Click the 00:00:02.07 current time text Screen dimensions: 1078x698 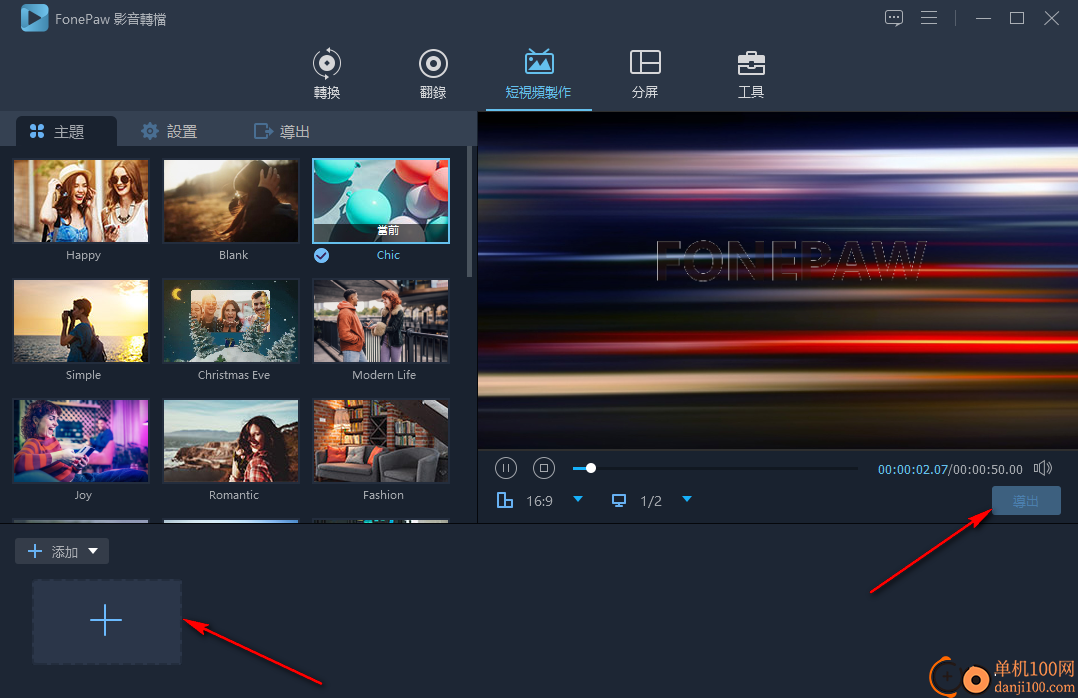click(912, 470)
